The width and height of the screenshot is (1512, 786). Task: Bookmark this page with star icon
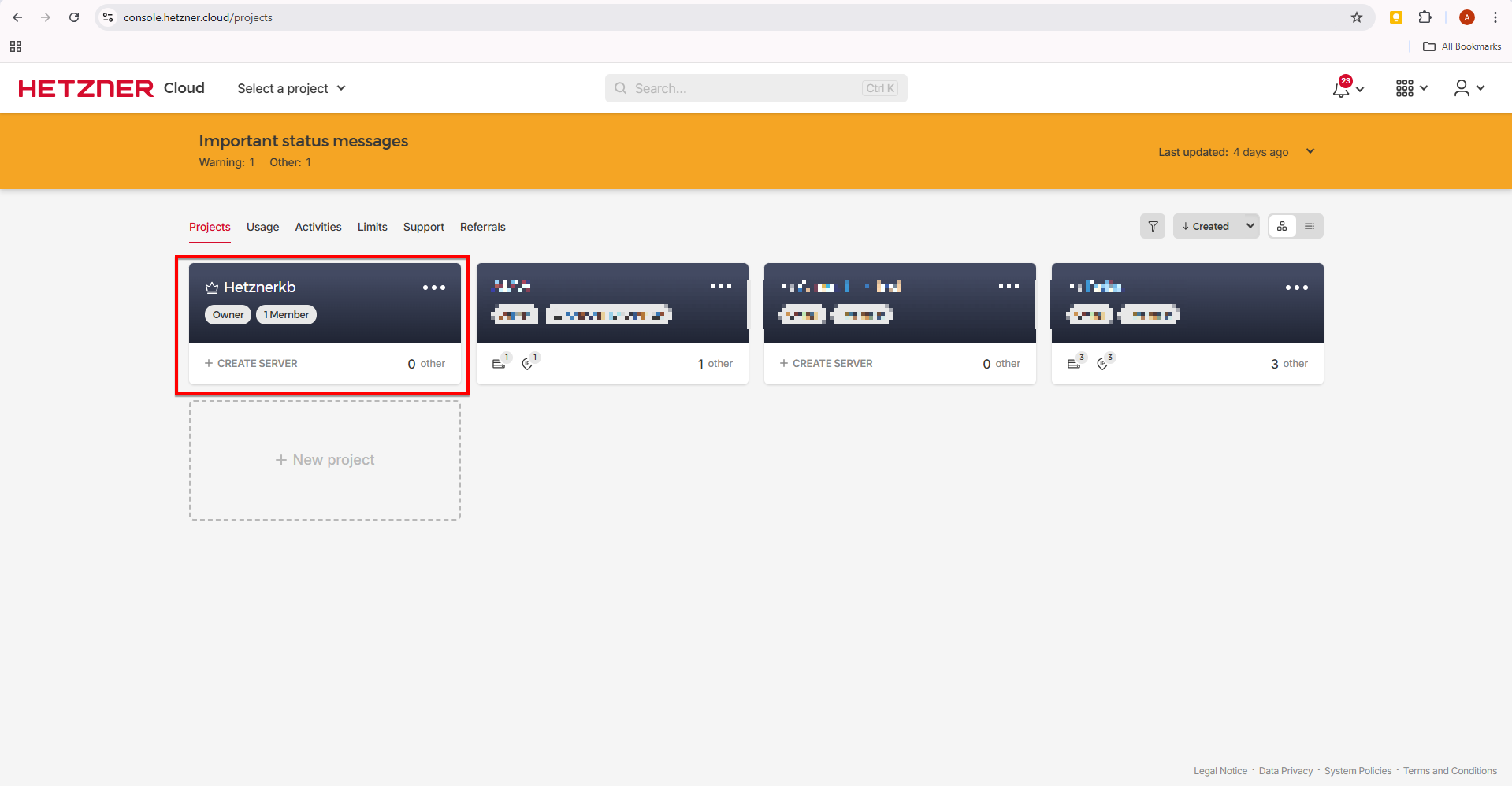pyautogui.click(x=1357, y=17)
